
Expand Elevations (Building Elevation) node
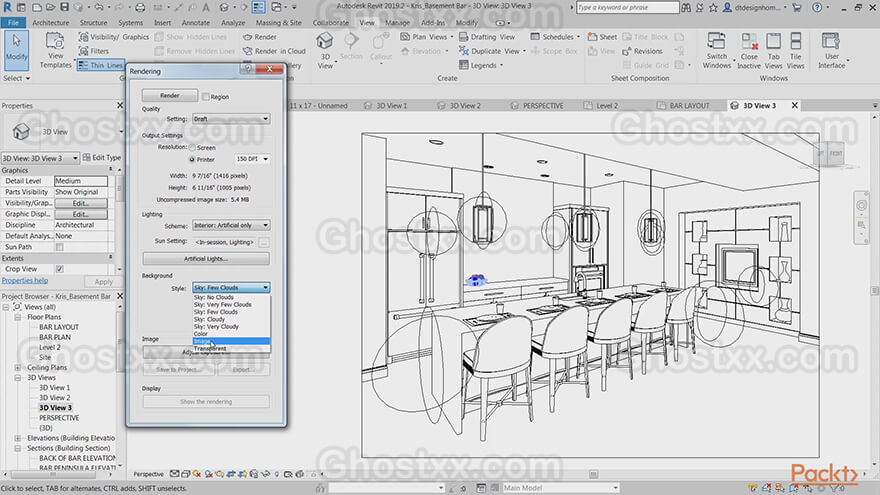coord(18,438)
